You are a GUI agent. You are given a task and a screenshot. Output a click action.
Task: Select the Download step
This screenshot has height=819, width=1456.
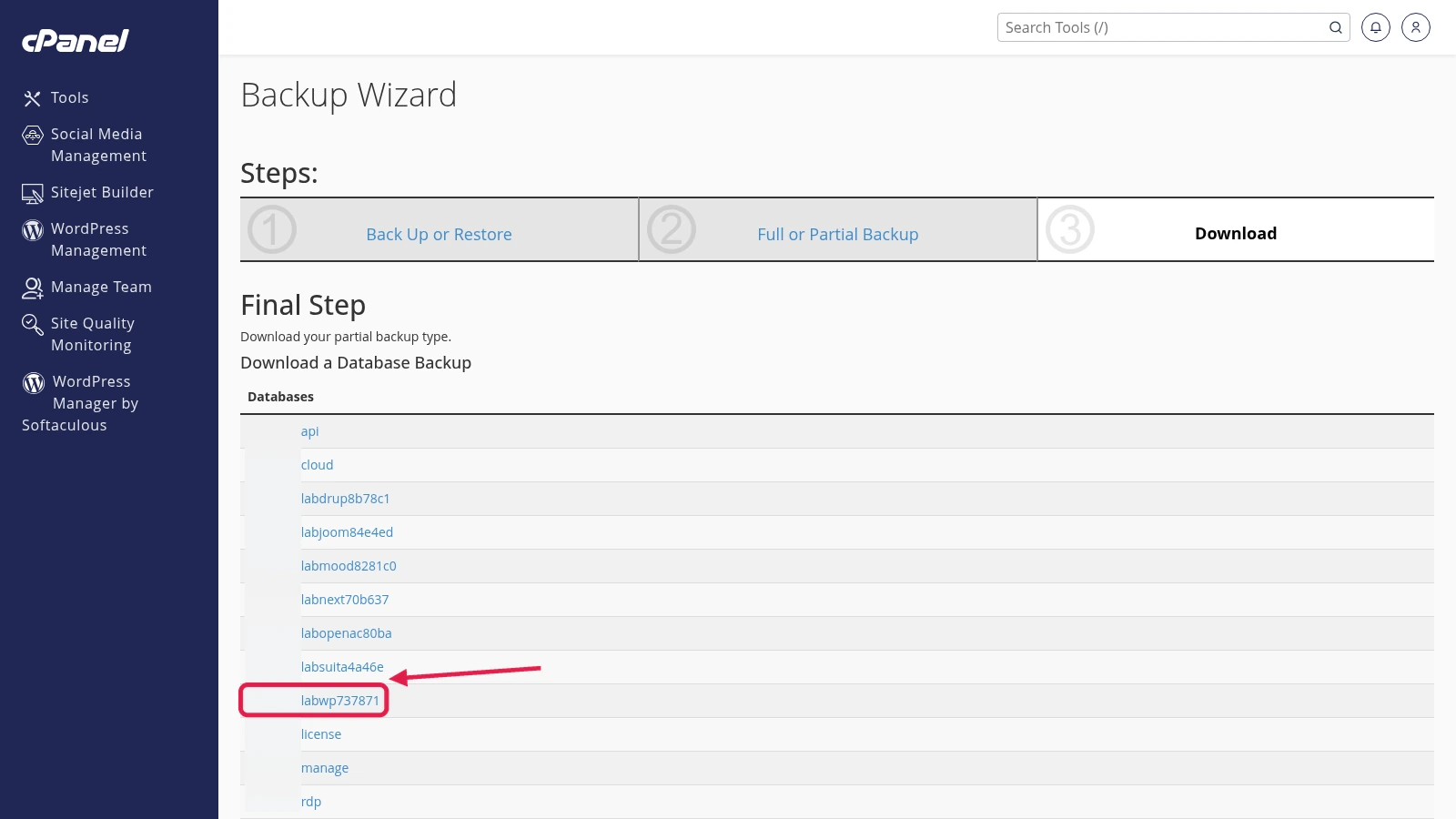[x=1236, y=233]
